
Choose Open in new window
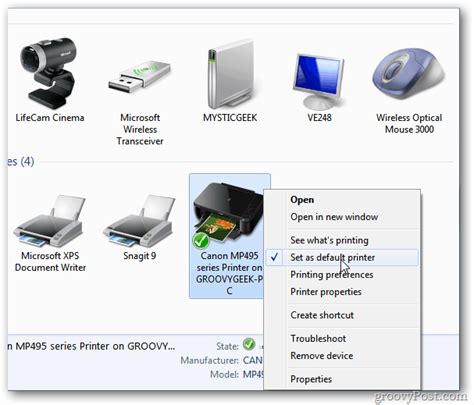pyautogui.click(x=334, y=217)
